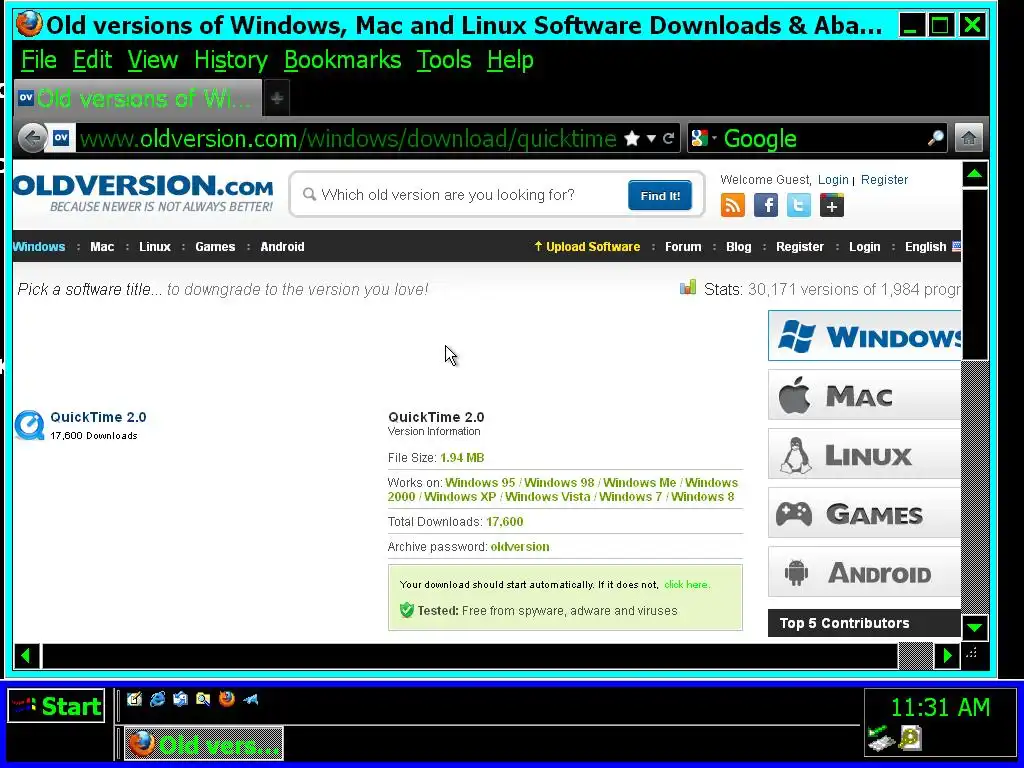The image size is (1024, 768).
Task: Click the Upload Software link
Action: click(x=586, y=247)
